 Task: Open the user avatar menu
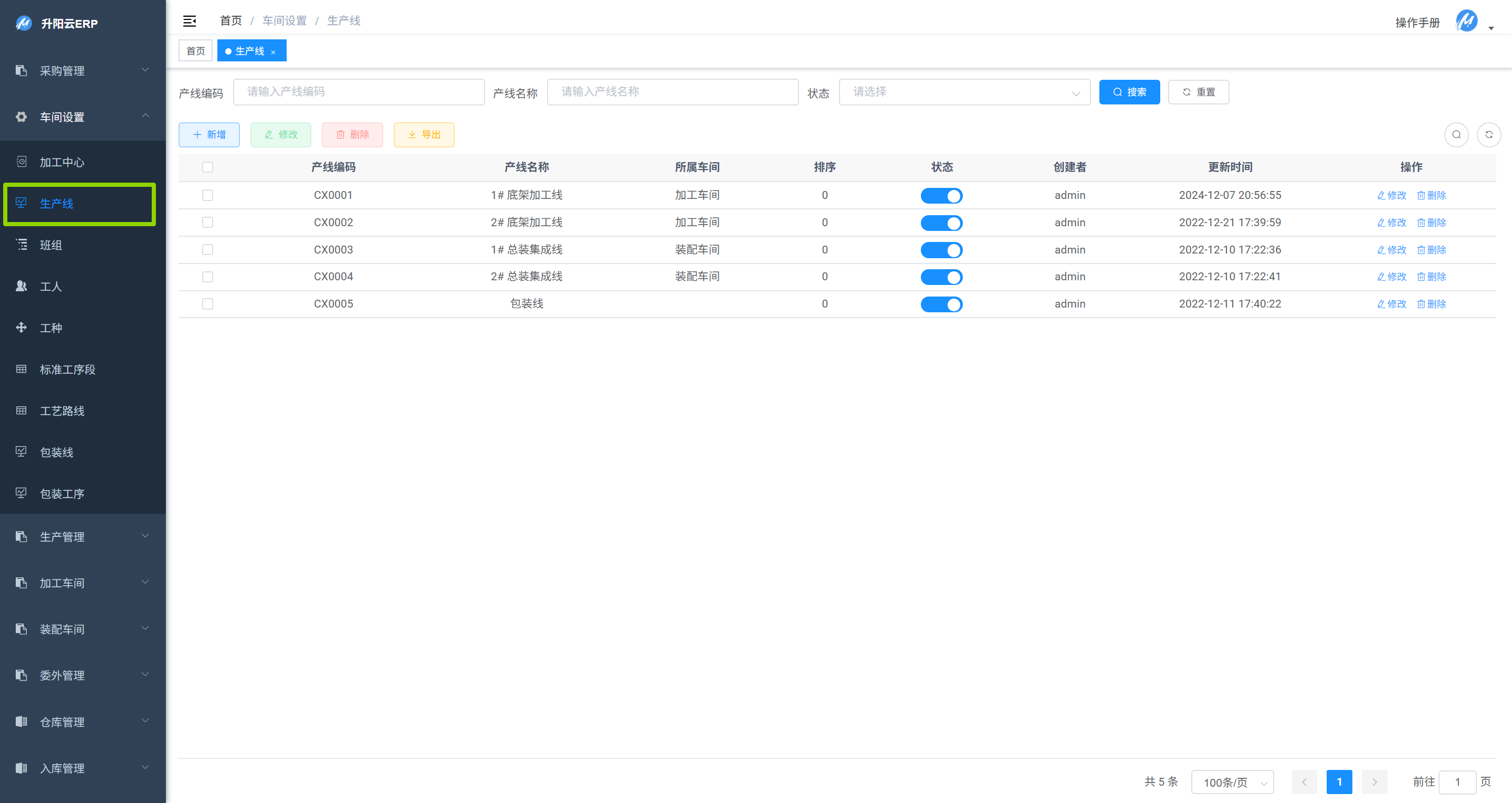coord(1467,21)
